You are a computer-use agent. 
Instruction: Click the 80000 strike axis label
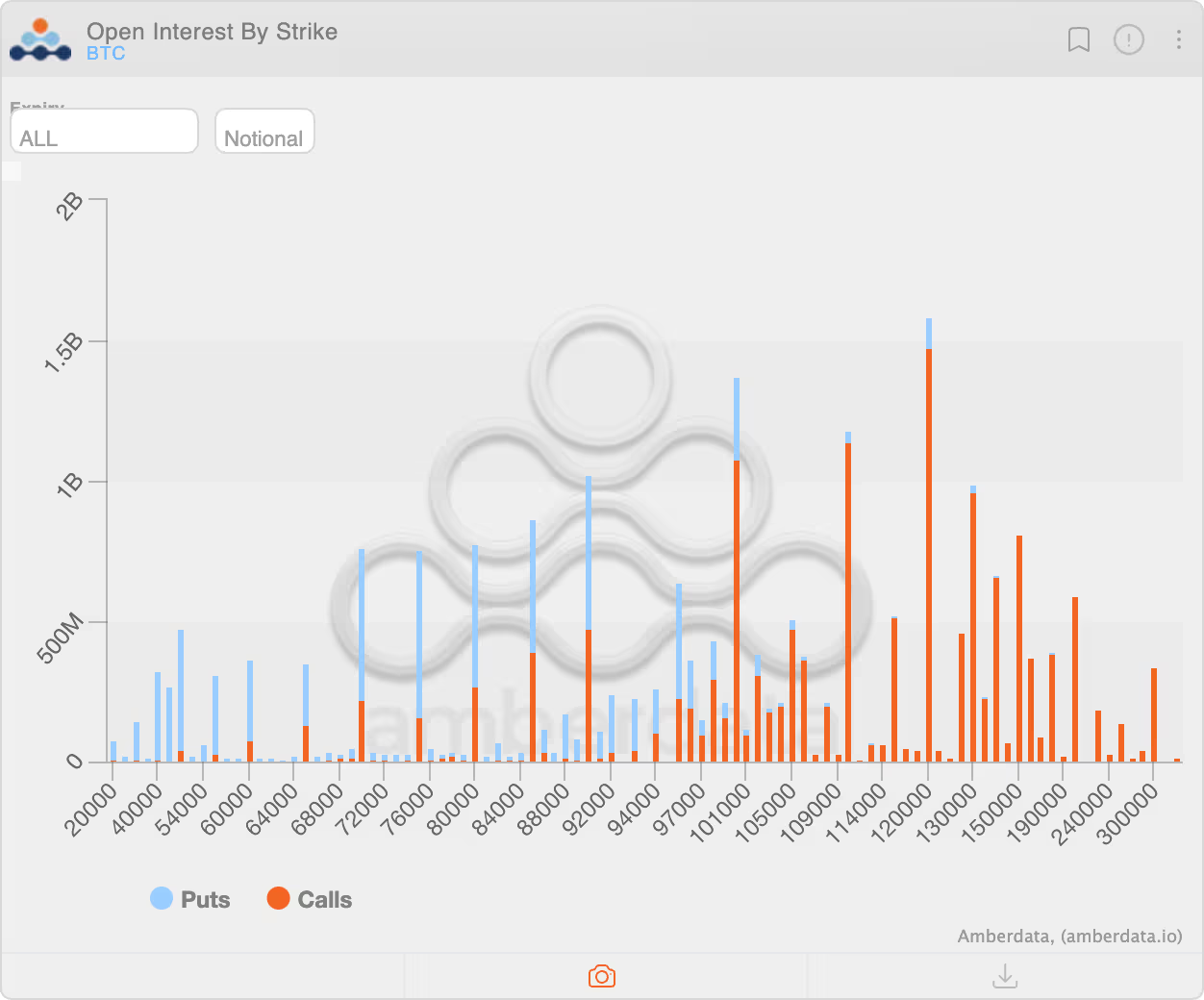pos(453,810)
